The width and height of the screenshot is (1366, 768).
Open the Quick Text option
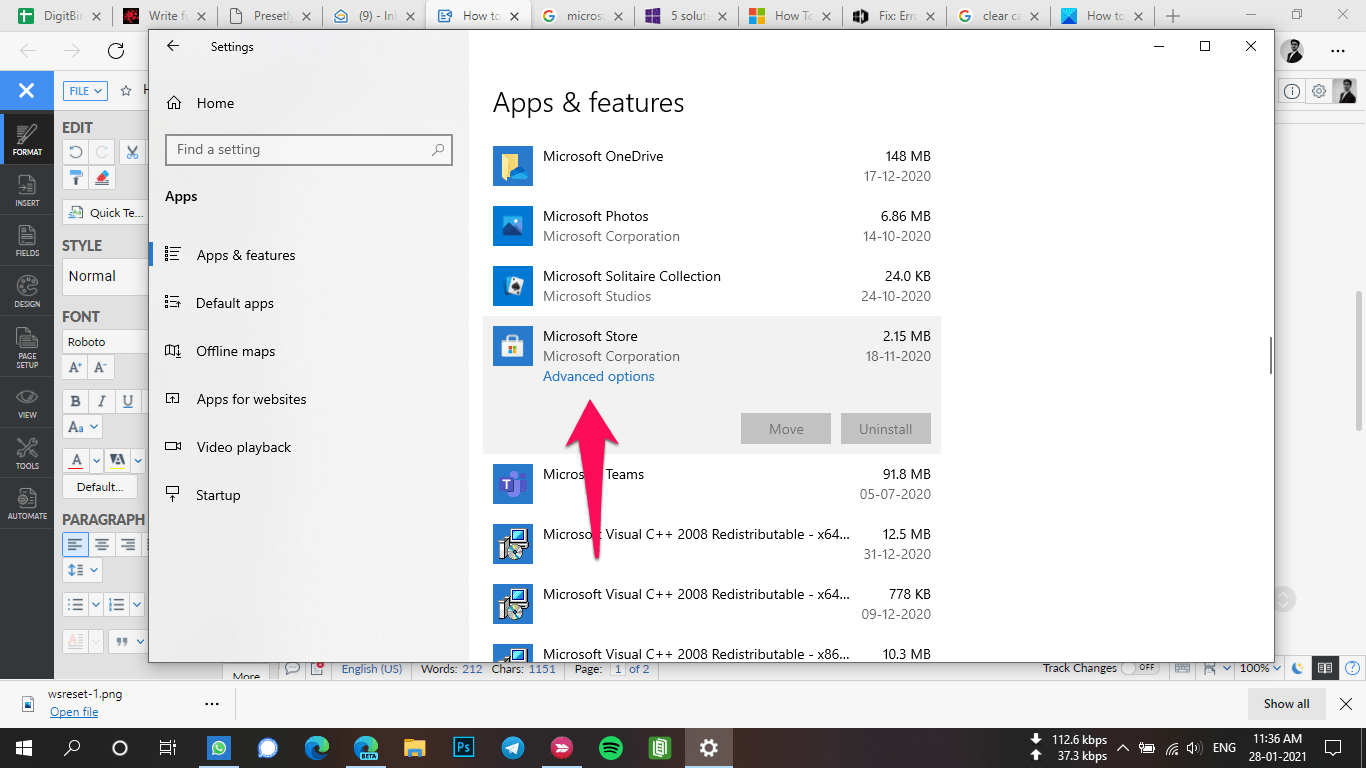coord(105,212)
